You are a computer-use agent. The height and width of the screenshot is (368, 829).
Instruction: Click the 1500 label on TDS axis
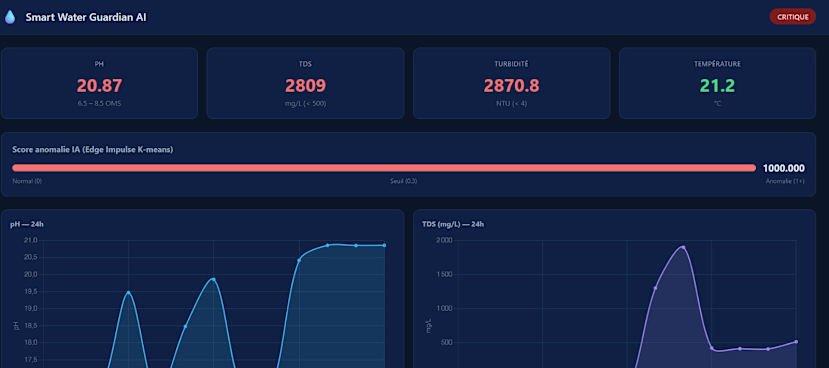pos(445,274)
